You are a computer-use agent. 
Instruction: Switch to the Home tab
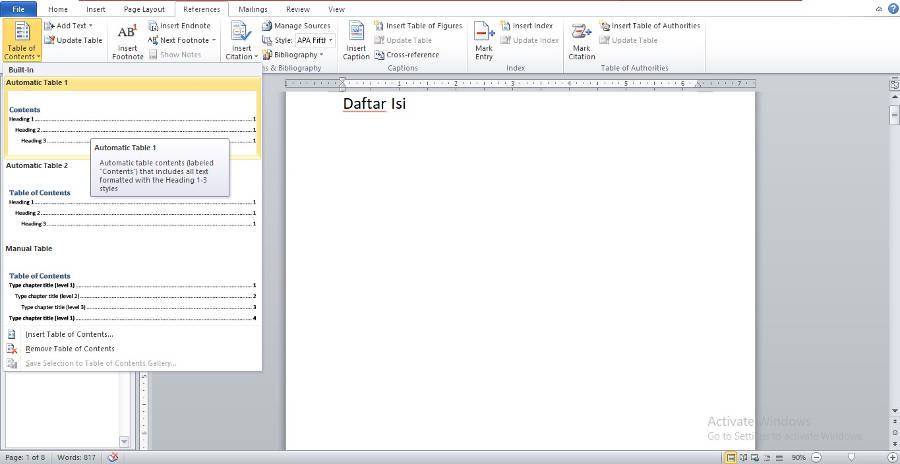point(58,9)
